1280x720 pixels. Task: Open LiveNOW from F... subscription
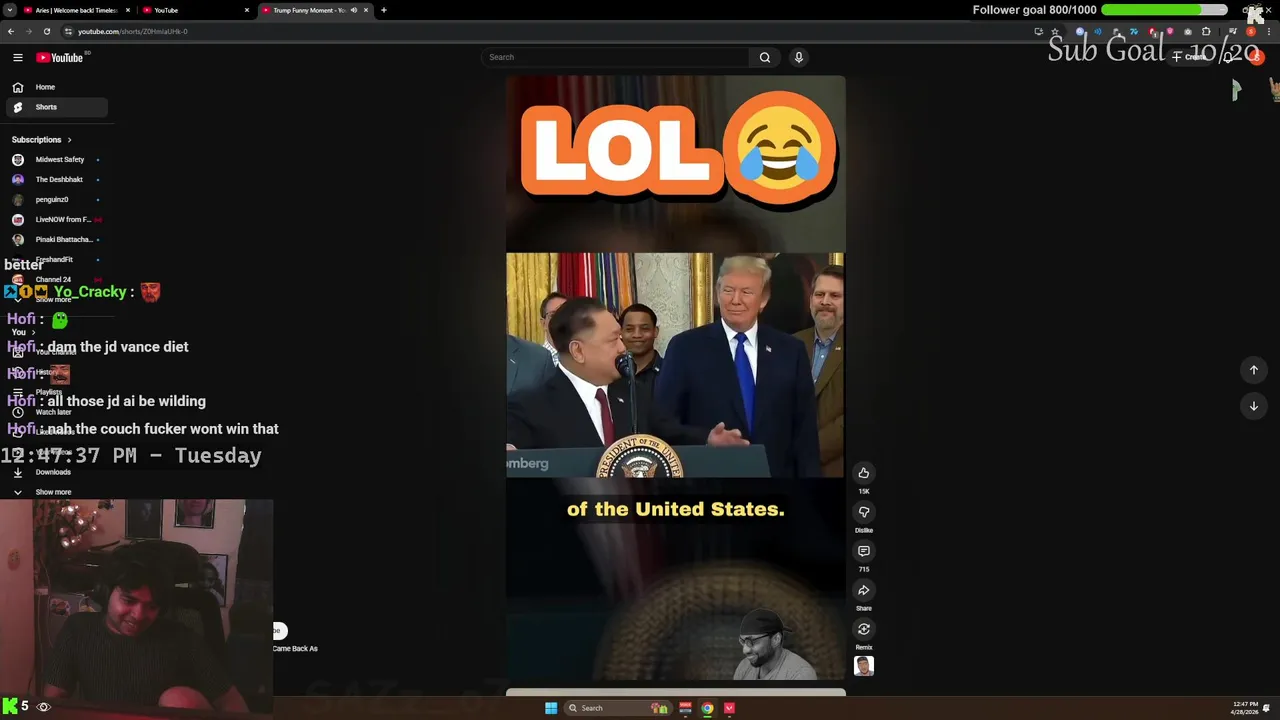56,220
